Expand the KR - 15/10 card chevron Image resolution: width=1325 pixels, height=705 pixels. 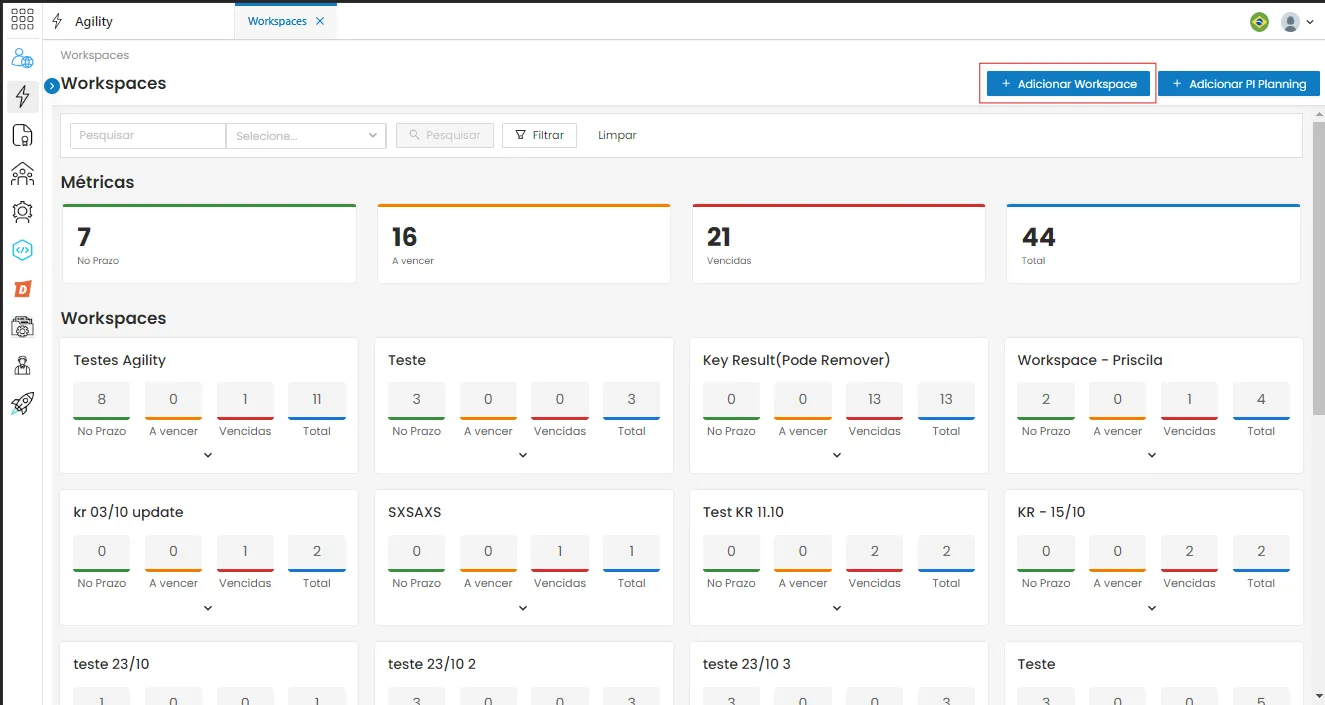click(x=1152, y=607)
